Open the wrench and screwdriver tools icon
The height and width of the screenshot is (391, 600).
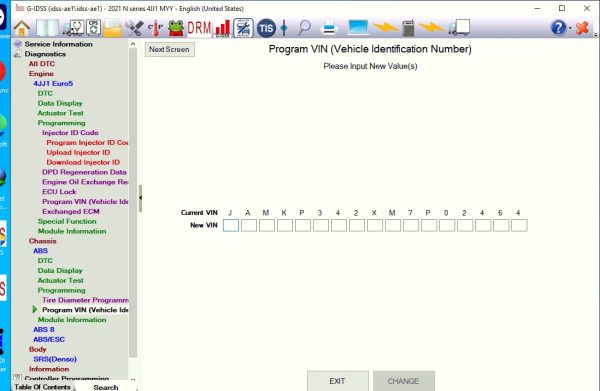click(134, 28)
